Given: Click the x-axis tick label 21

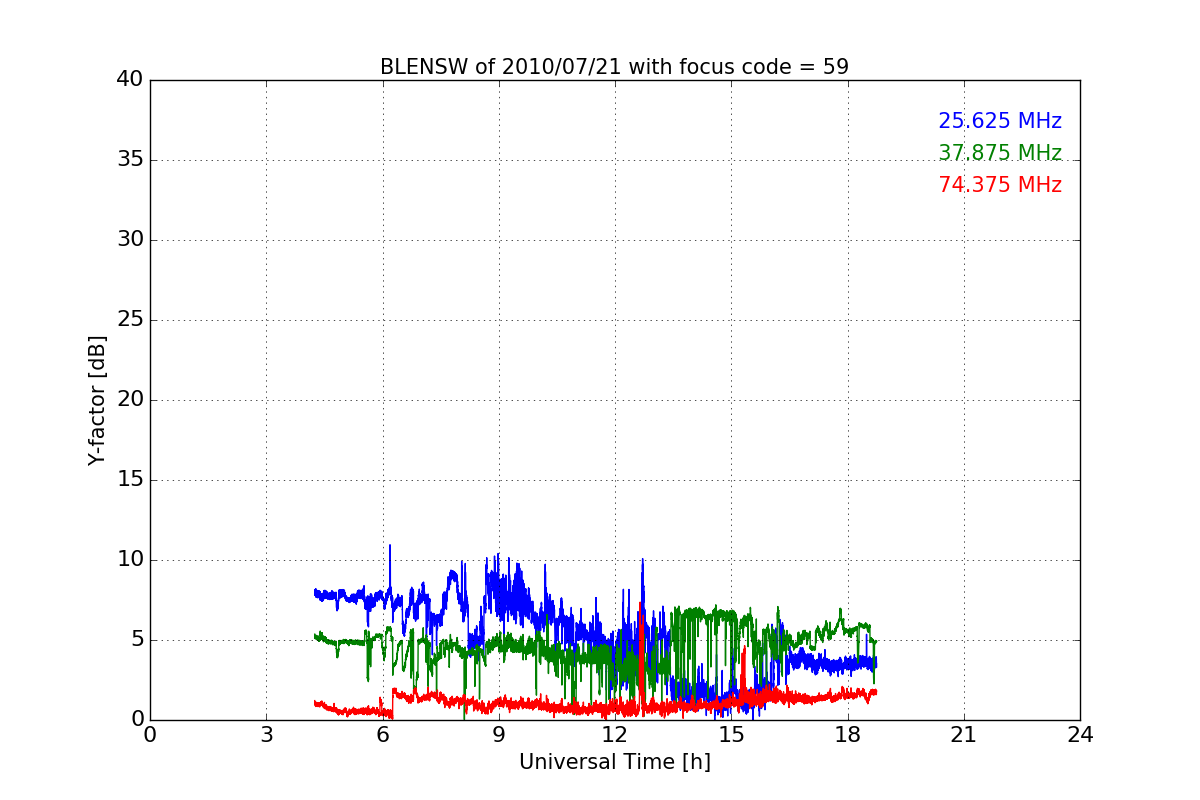Looking at the screenshot, I should coord(964,735).
